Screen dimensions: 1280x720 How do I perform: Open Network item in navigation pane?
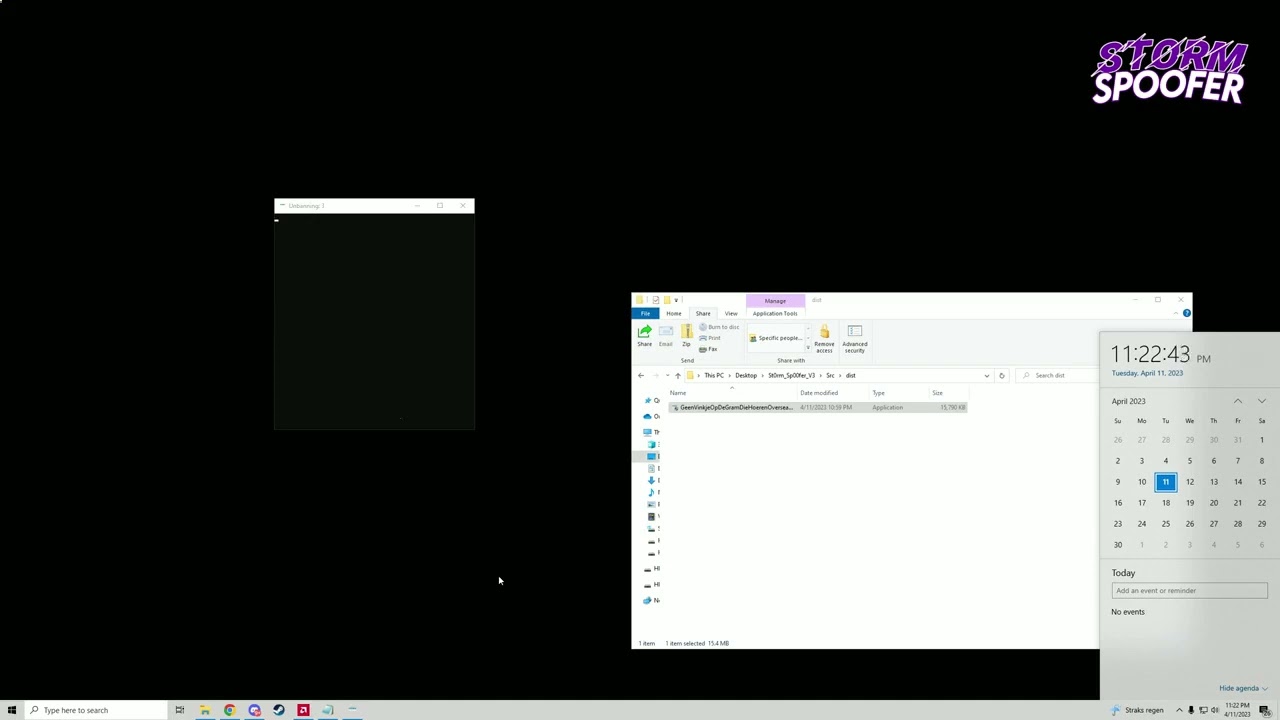pyautogui.click(x=652, y=600)
